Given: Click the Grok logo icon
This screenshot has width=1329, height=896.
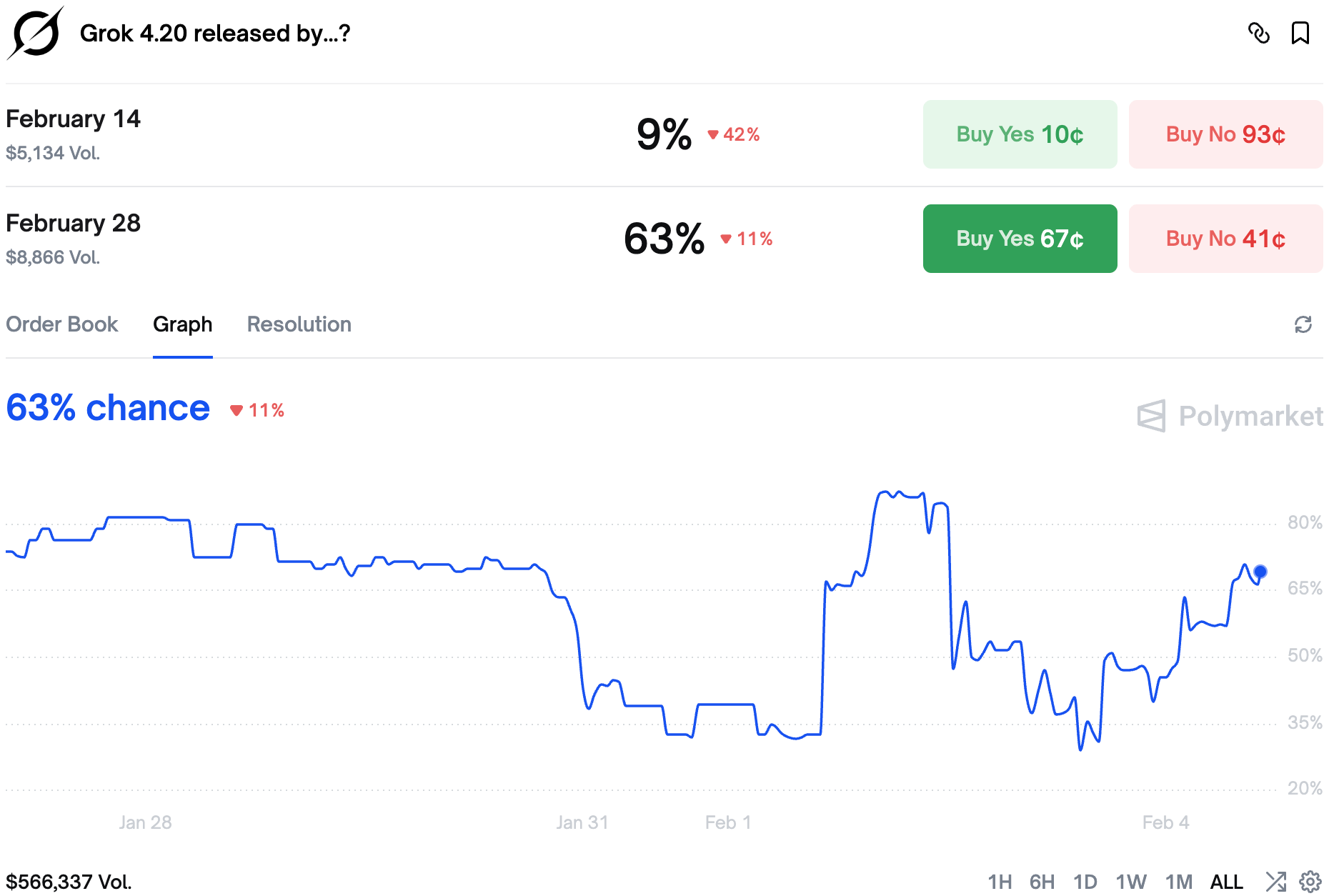Looking at the screenshot, I should point(36,33).
